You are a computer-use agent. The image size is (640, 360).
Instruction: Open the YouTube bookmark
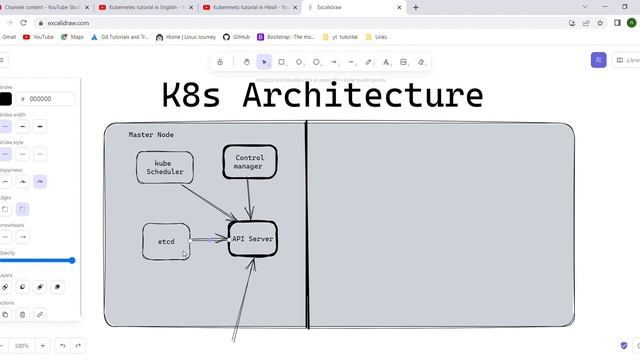coord(38,37)
